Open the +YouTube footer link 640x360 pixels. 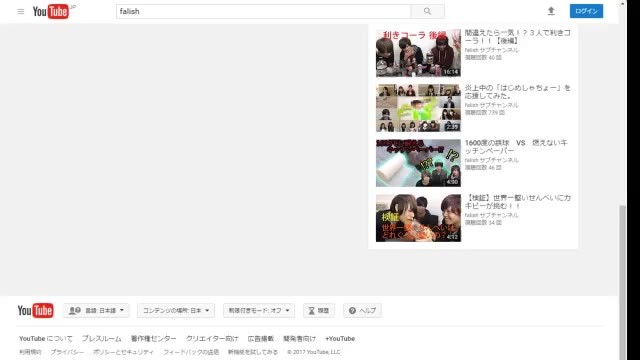tap(340, 338)
